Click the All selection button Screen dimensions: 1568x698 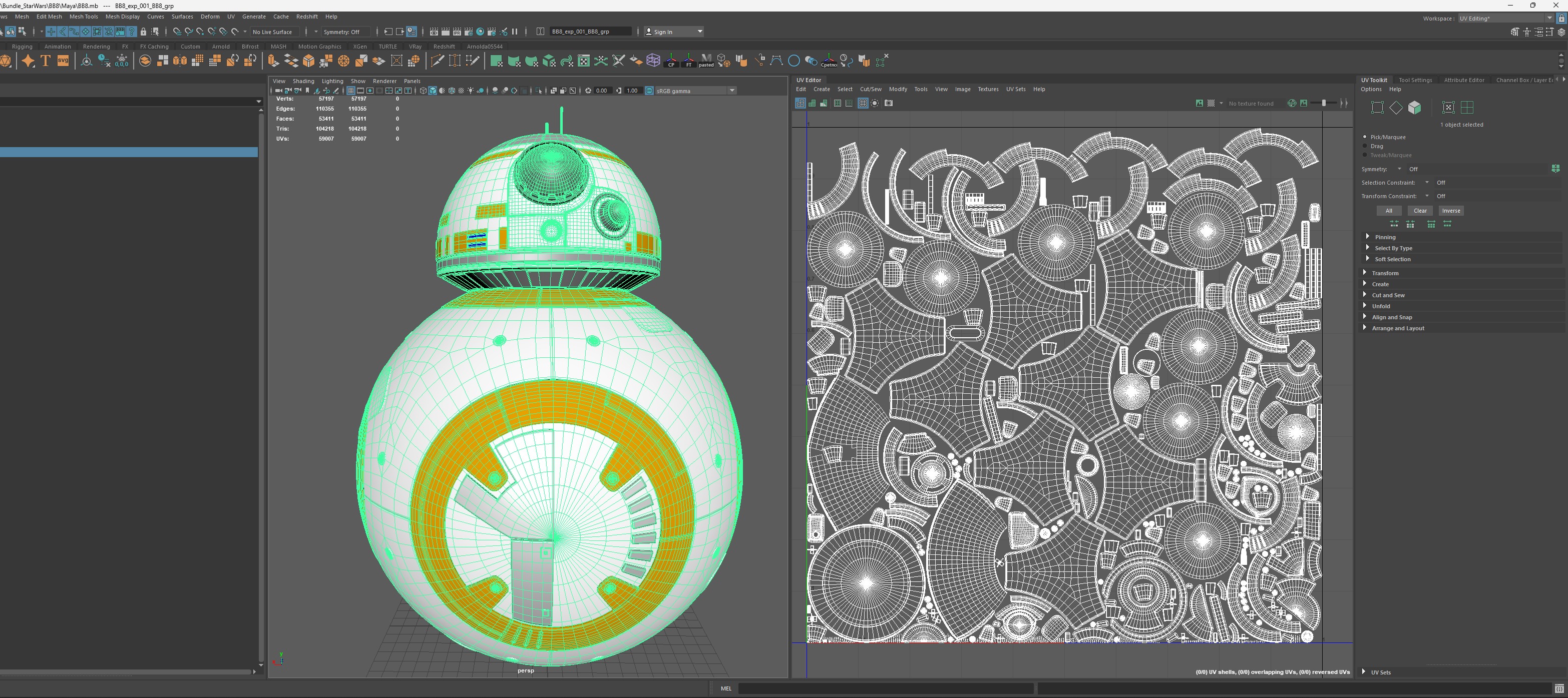click(1389, 211)
